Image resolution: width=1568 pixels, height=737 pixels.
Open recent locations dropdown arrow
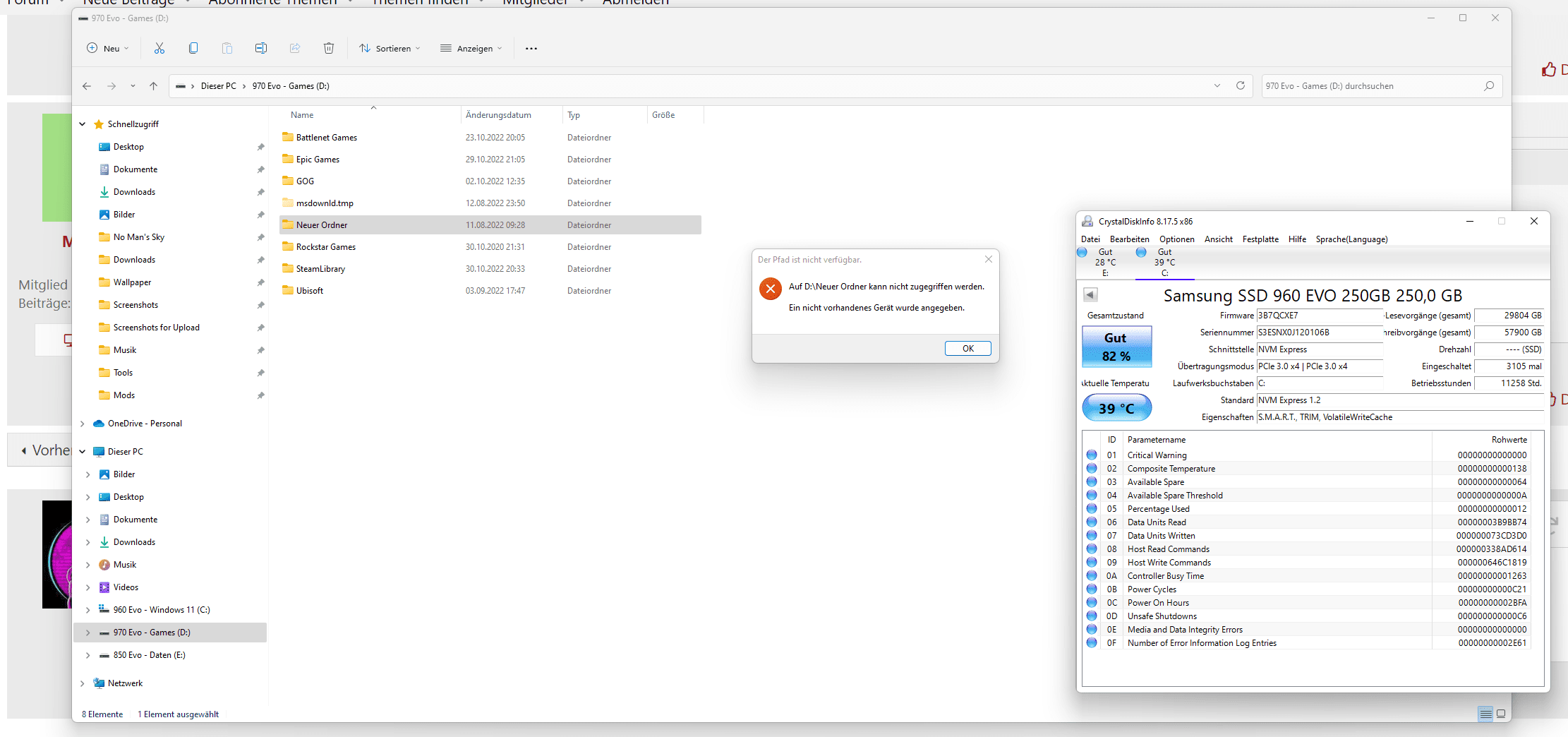133,86
